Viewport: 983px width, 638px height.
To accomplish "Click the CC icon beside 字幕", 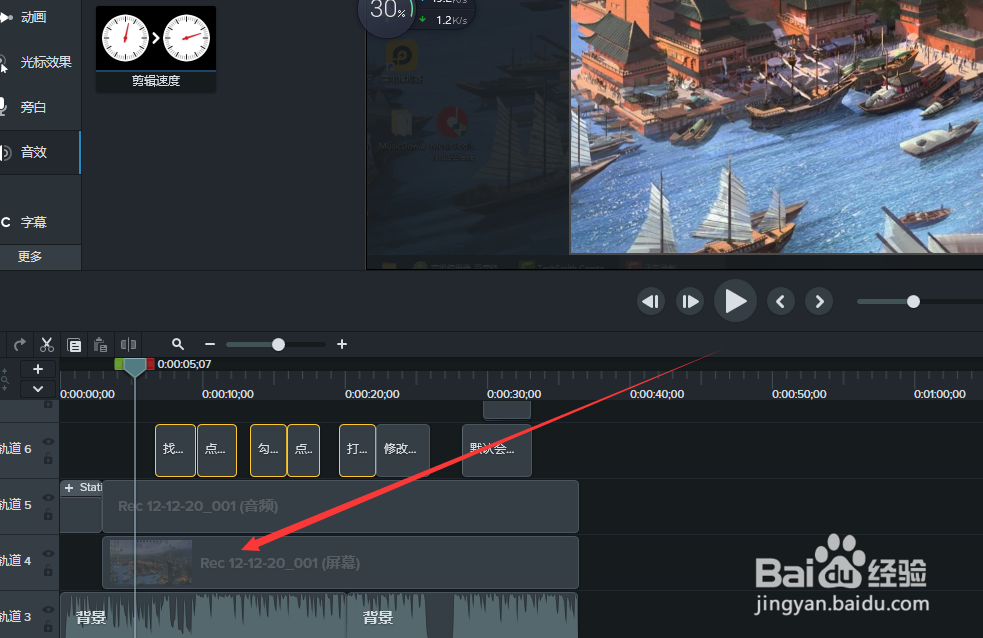I will [5, 222].
